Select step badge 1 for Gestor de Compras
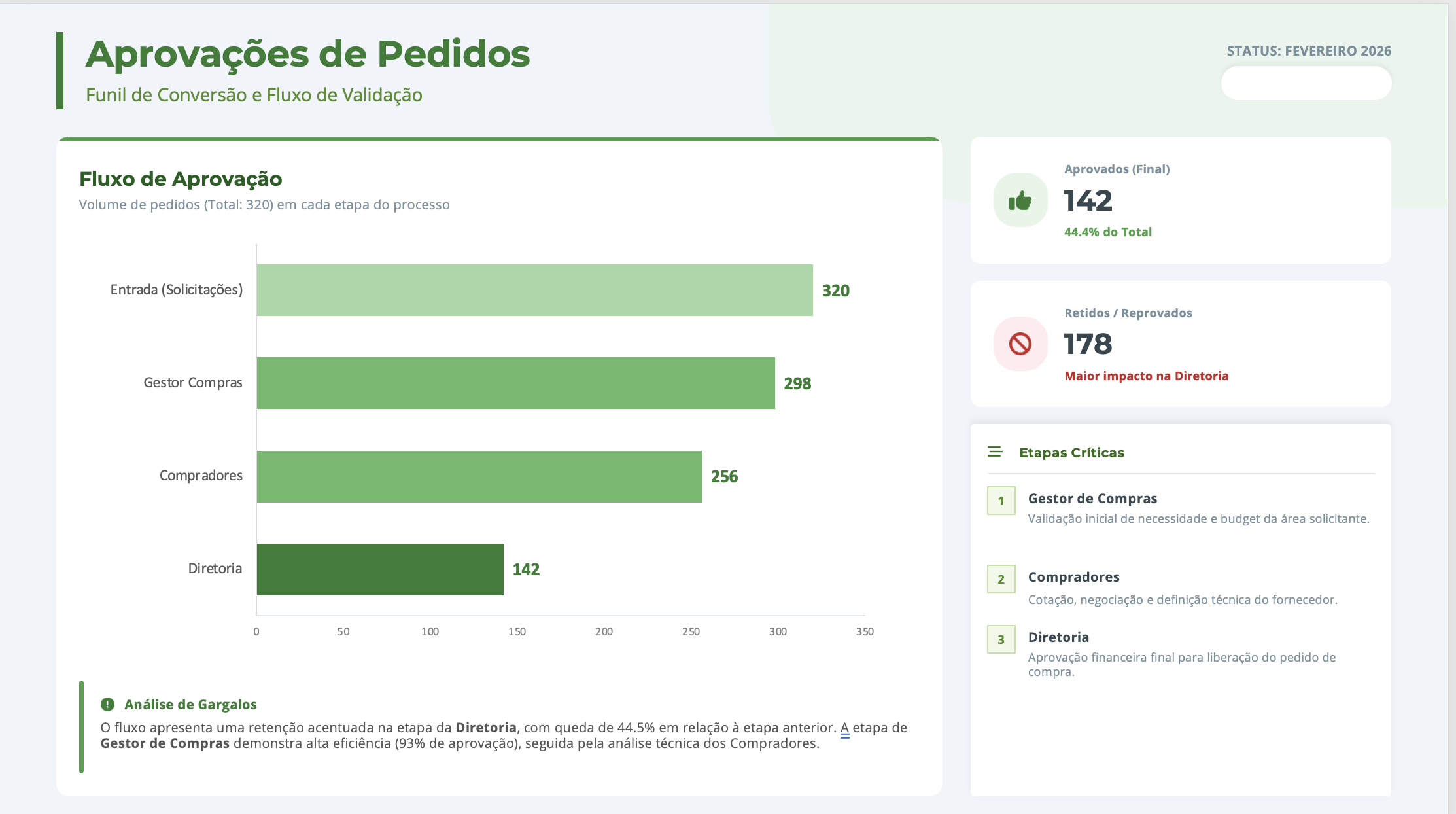Viewport: 1456px width, 814px height. pos(1001,501)
